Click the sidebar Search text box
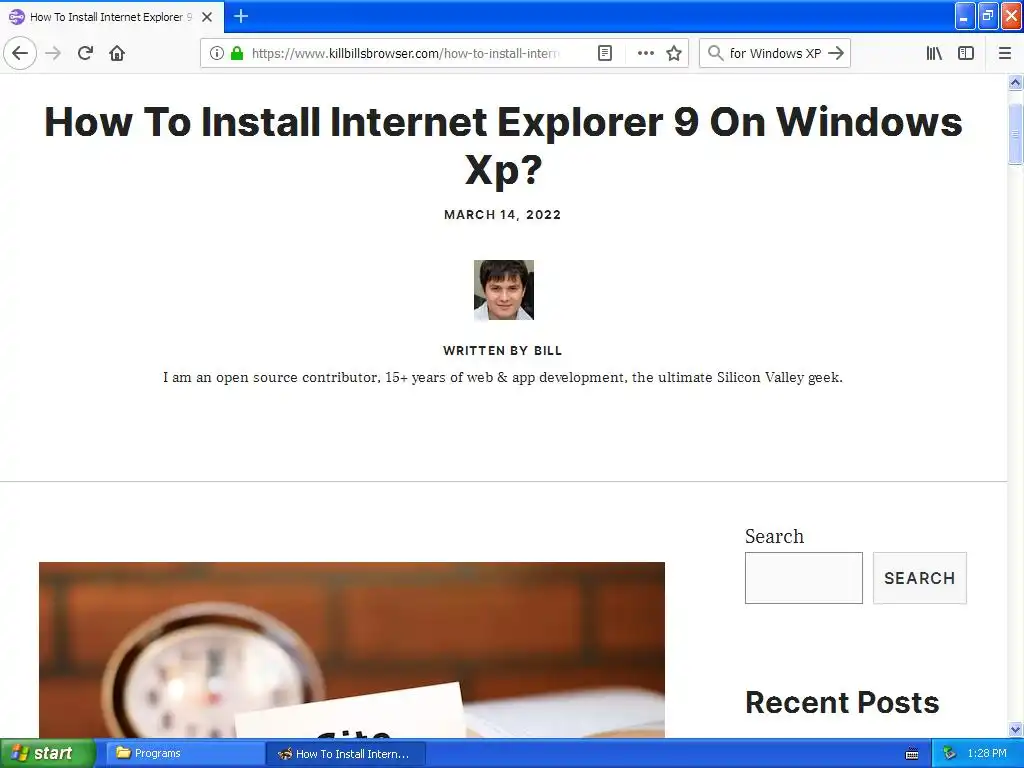 tap(803, 578)
